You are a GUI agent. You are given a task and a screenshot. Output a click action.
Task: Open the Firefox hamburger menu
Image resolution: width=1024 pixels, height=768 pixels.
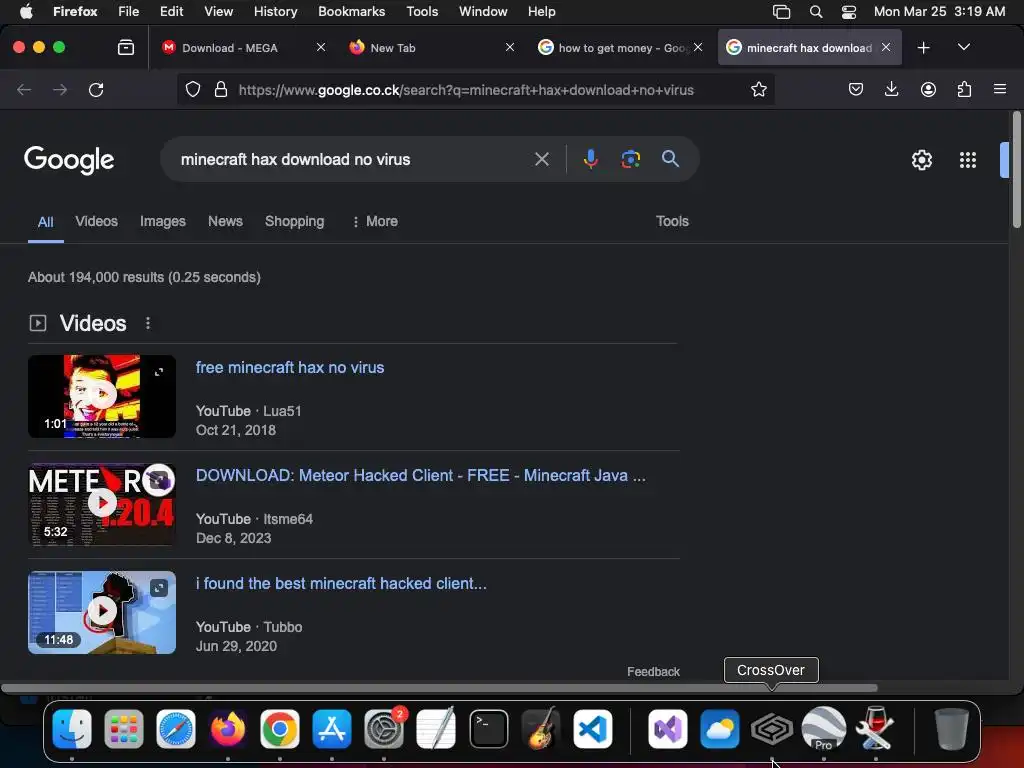(1000, 89)
